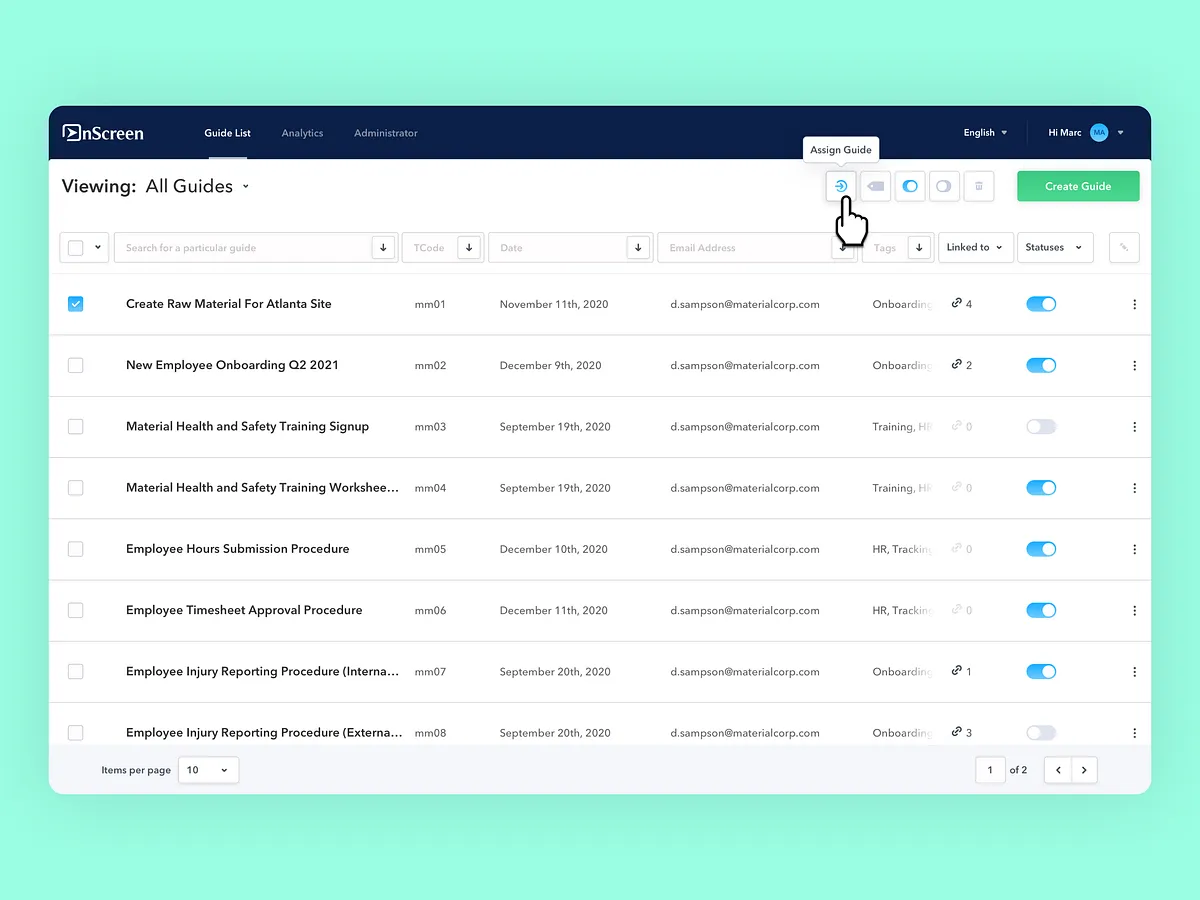Image resolution: width=1200 pixels, height=900 pixels.
Task: Open the kebab menu for New Employee Onboarding Q2 2021
Action: 1134,365
